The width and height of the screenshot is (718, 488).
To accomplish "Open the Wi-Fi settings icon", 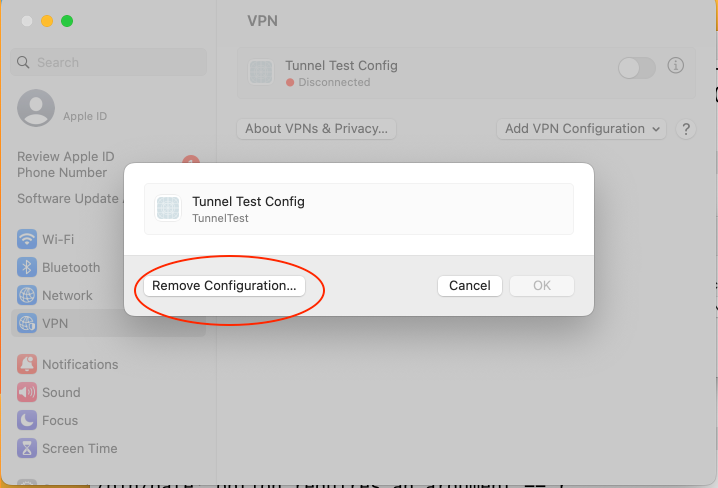I will 27,239.
